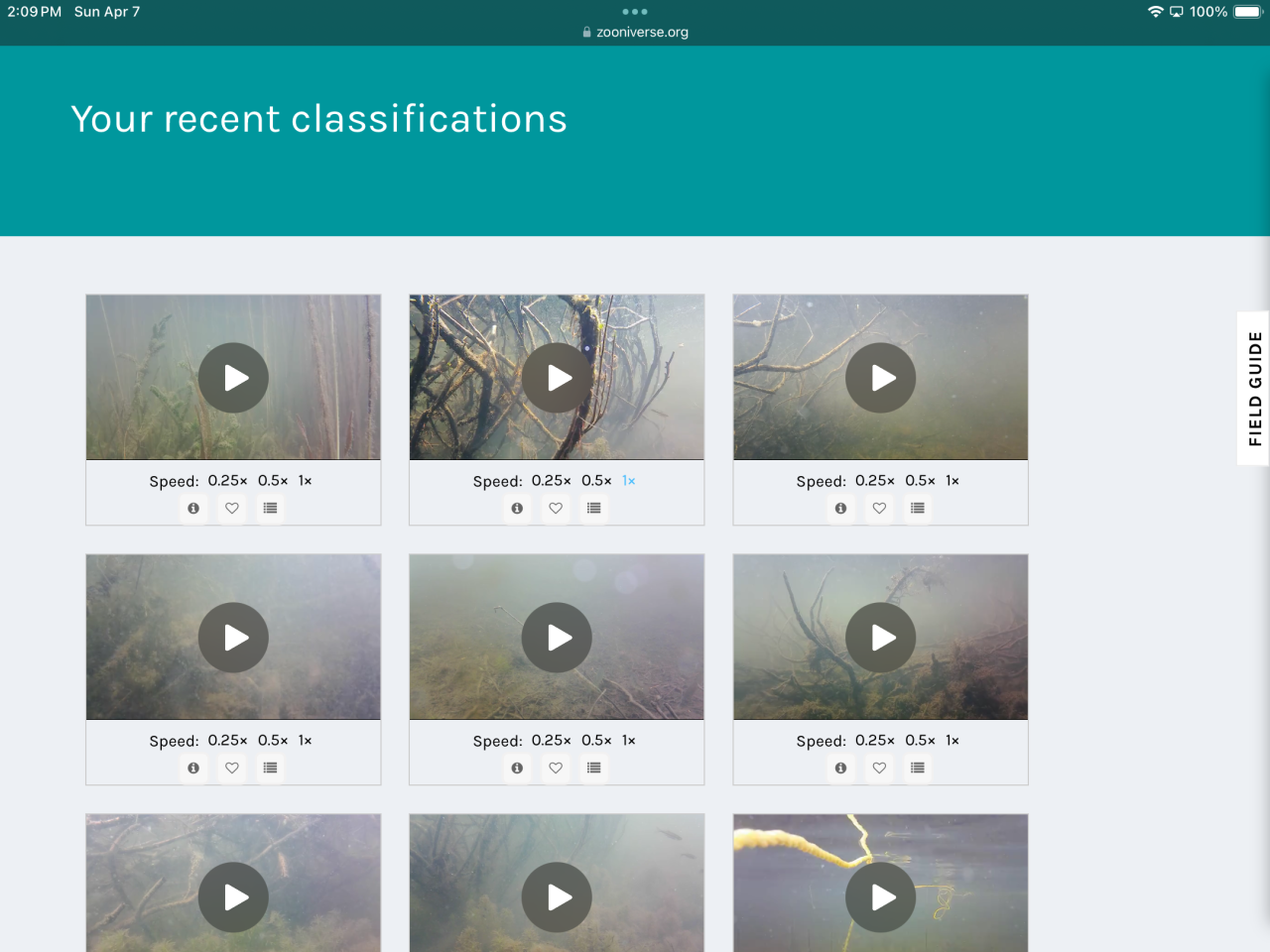Viewport: 1270px width, 952px height.
Task: Choose 1× speed on middle-row right video
Action: click(x=952, y=741)
